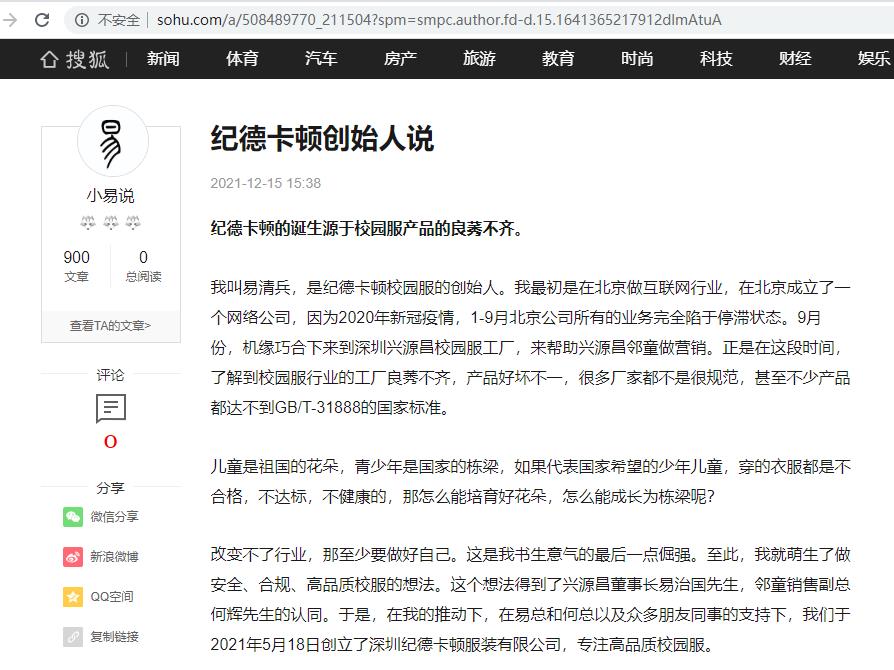Go to the 汽车 section
Screen dimensions: 894x670
click(321, 59)
